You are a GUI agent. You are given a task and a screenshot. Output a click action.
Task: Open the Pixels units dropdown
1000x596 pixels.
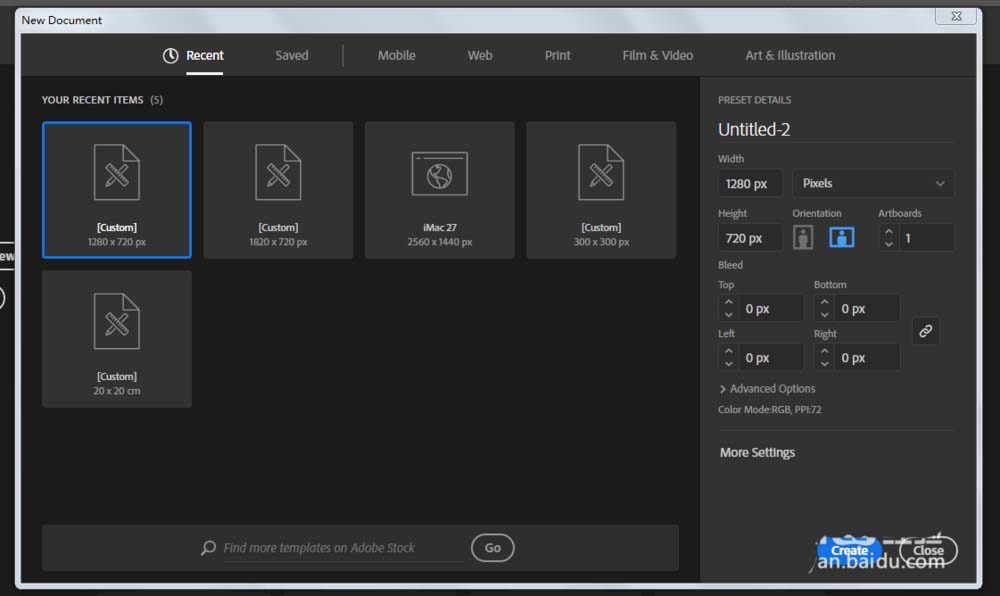[x=873, y=184]
